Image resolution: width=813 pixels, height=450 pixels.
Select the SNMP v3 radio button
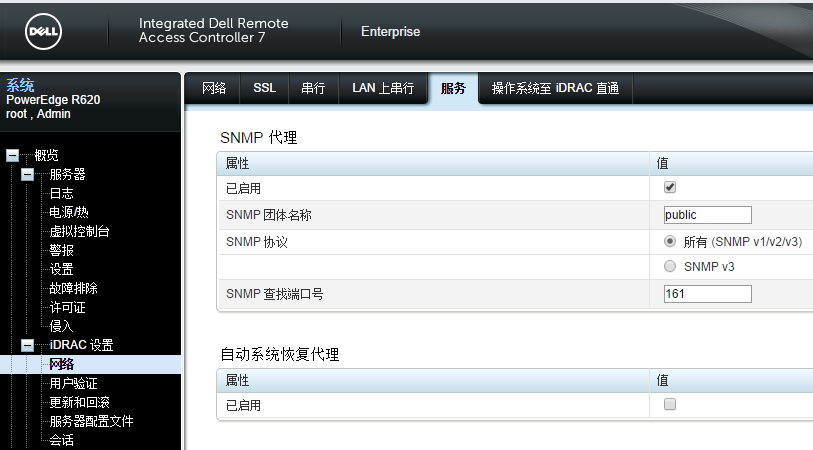[x=670, y=267]
